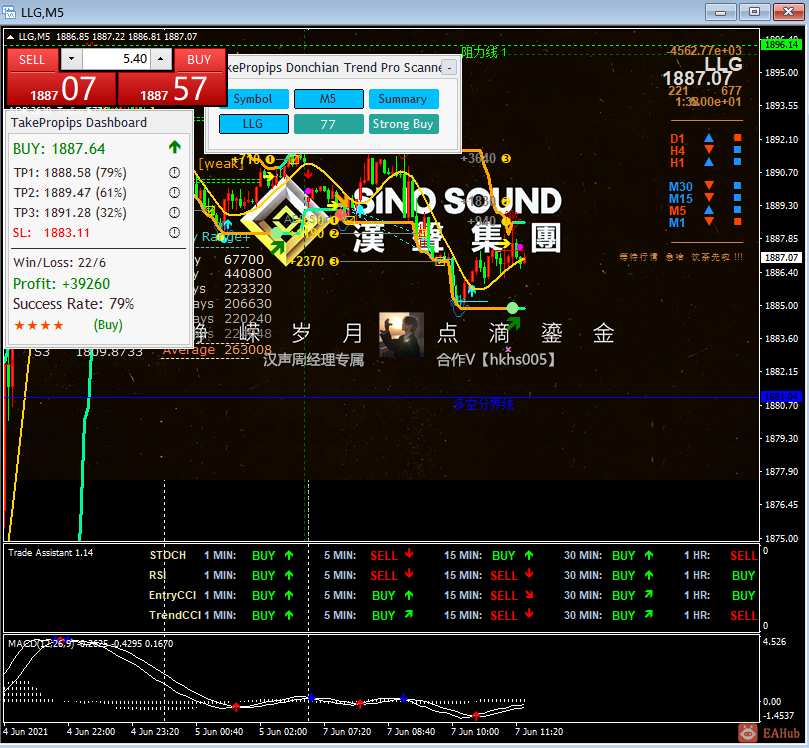Click the 1887 07 sell price tile
Image resolution: width=809 pixels, height=748 pixels.
click(x=62, y=89)
